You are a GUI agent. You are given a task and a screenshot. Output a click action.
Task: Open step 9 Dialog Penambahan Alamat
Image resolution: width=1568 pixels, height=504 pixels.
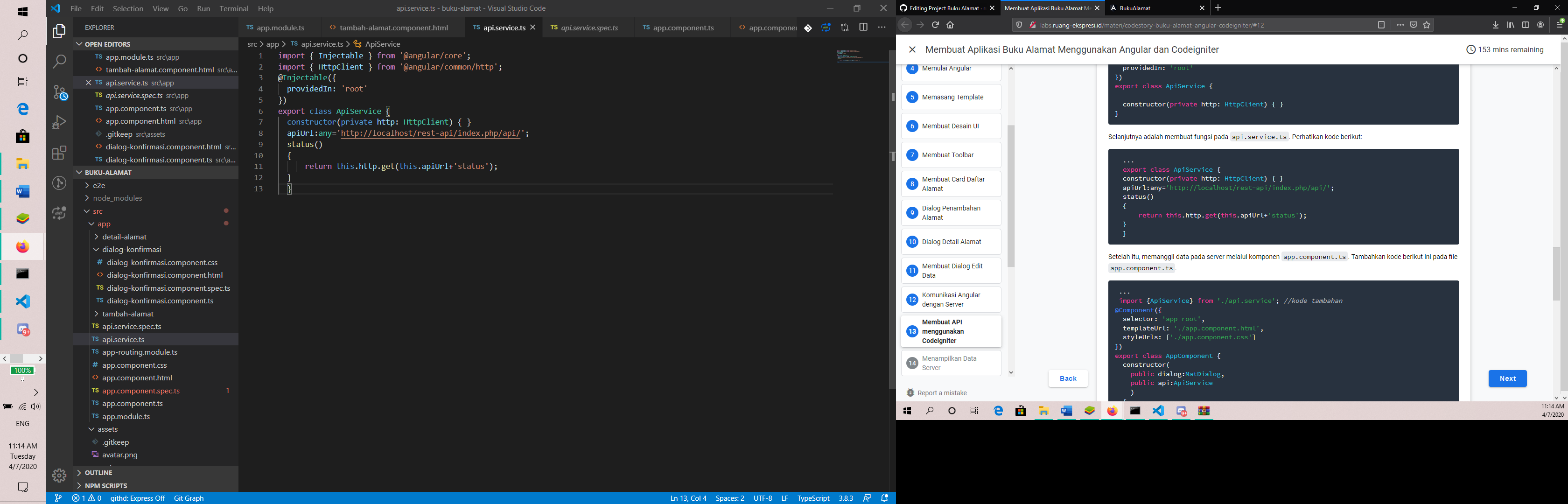click(951, 213)
